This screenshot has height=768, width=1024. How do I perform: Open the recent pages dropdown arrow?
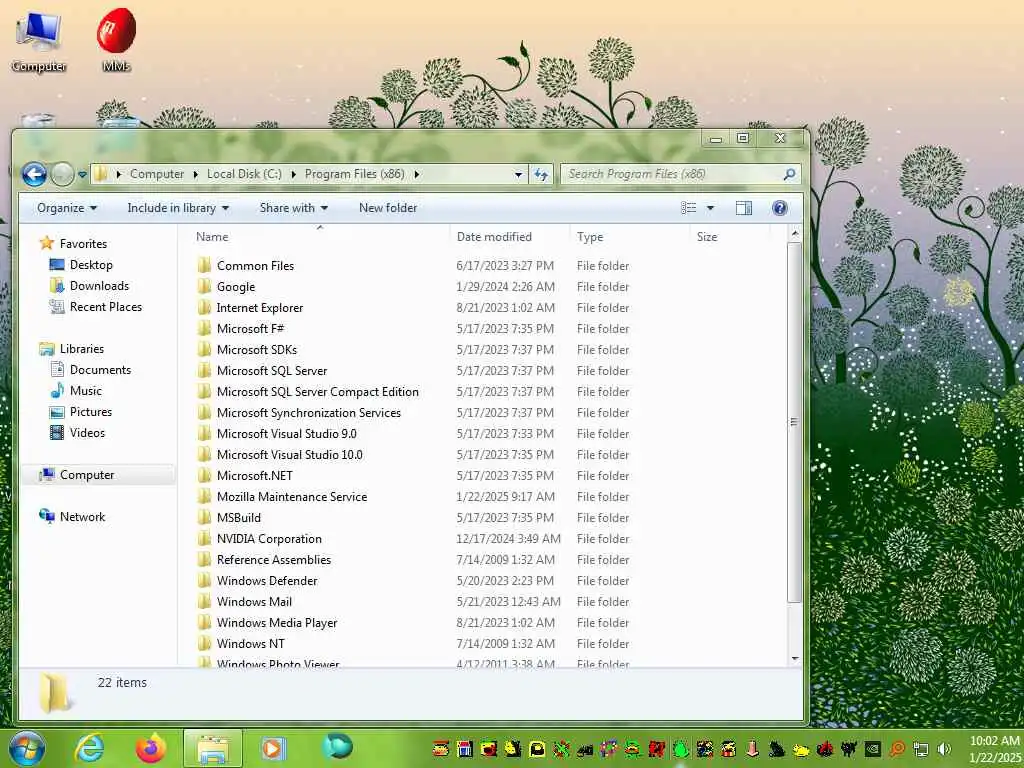coord(82,174)
